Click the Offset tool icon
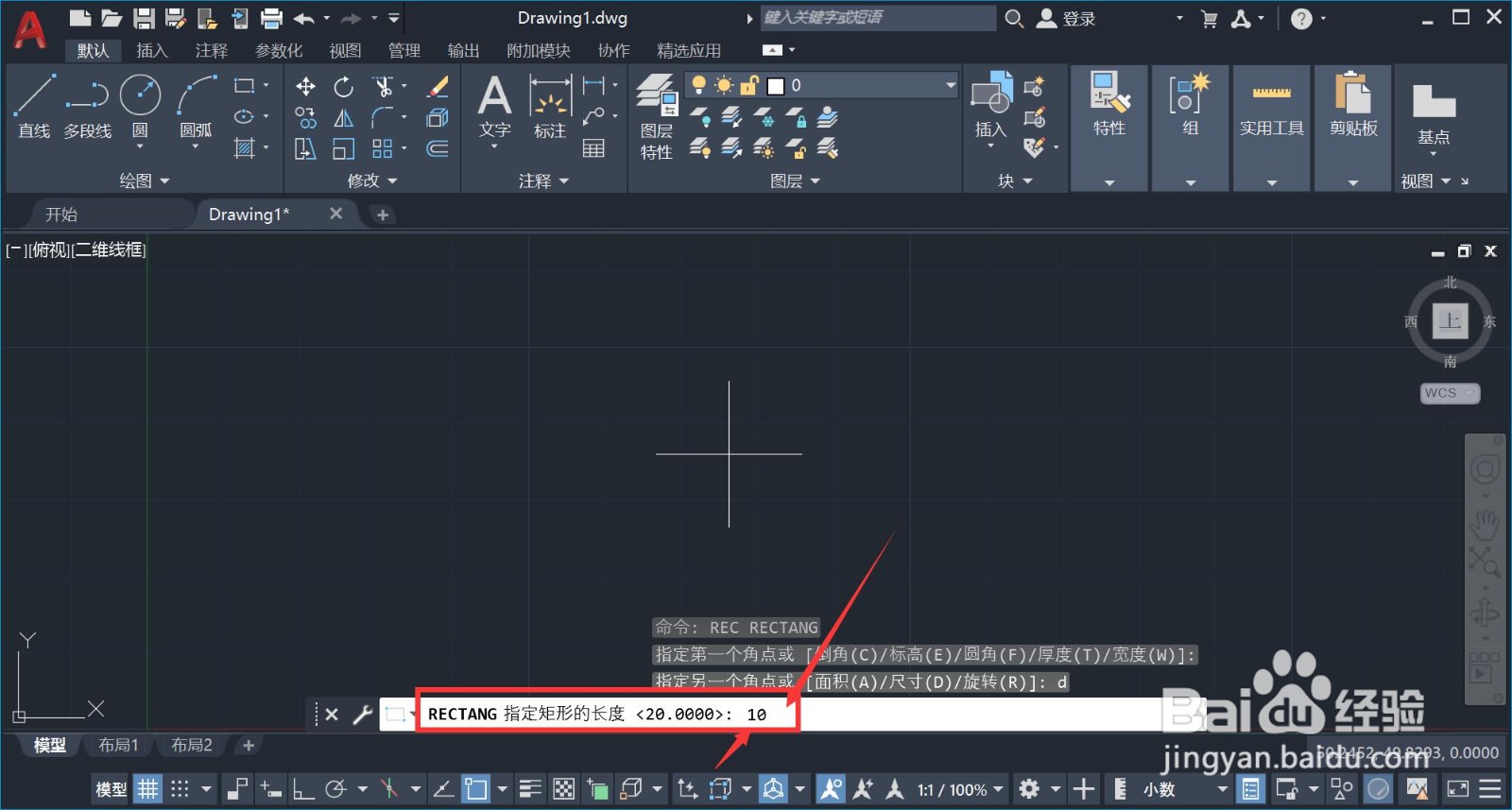Screen dimensions: 1512x810 (x=438, y=148)
